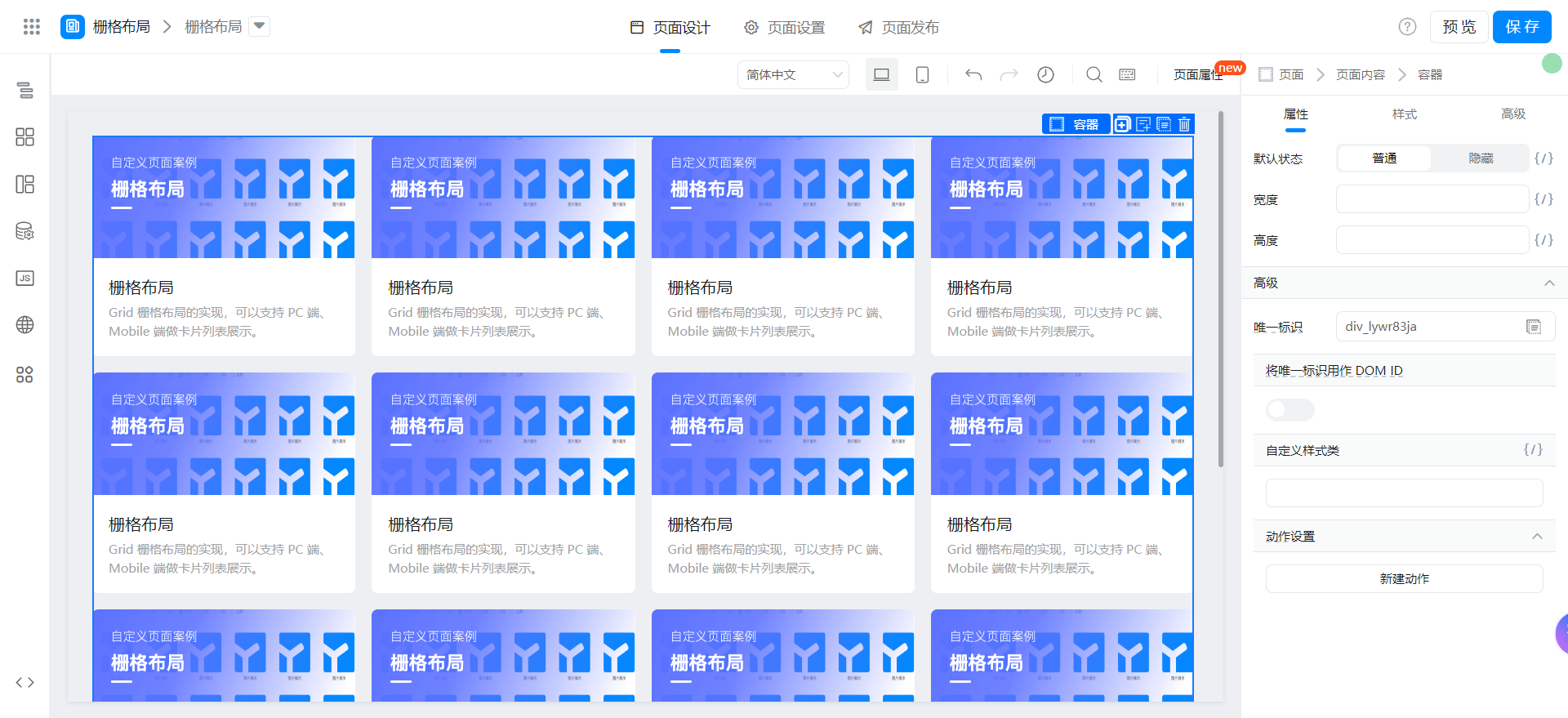Switch to desktop PC preview mode
The image size is (1568, 718).
pos(882,74)
